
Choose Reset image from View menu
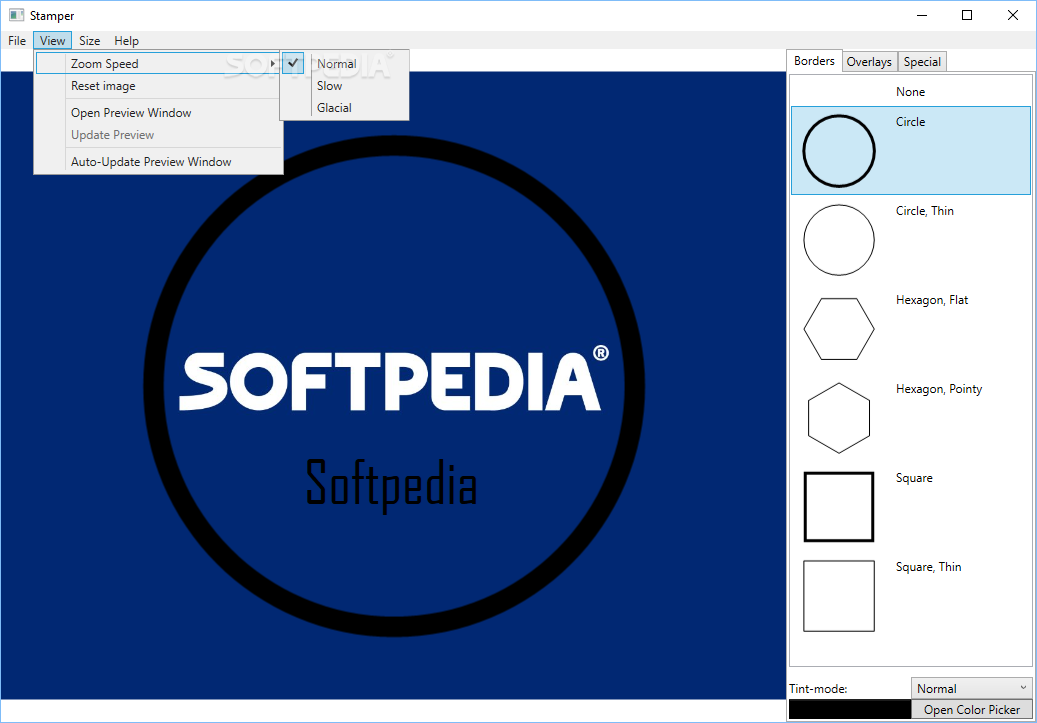pyautogui.click(x=158, y=86)
